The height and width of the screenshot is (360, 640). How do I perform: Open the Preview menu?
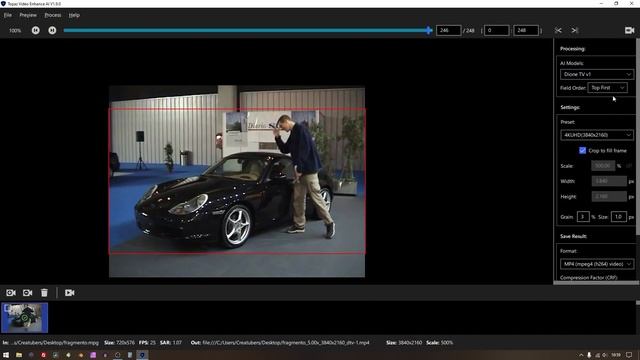pos(28,15)
